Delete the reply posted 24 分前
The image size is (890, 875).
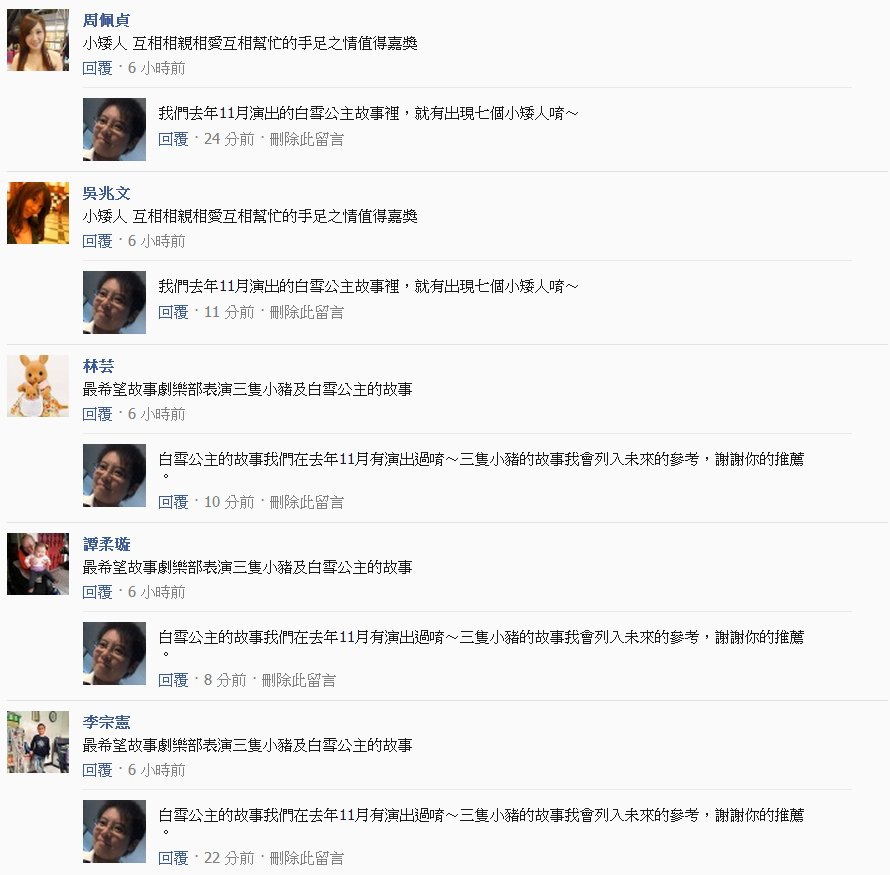coord(307,139)
